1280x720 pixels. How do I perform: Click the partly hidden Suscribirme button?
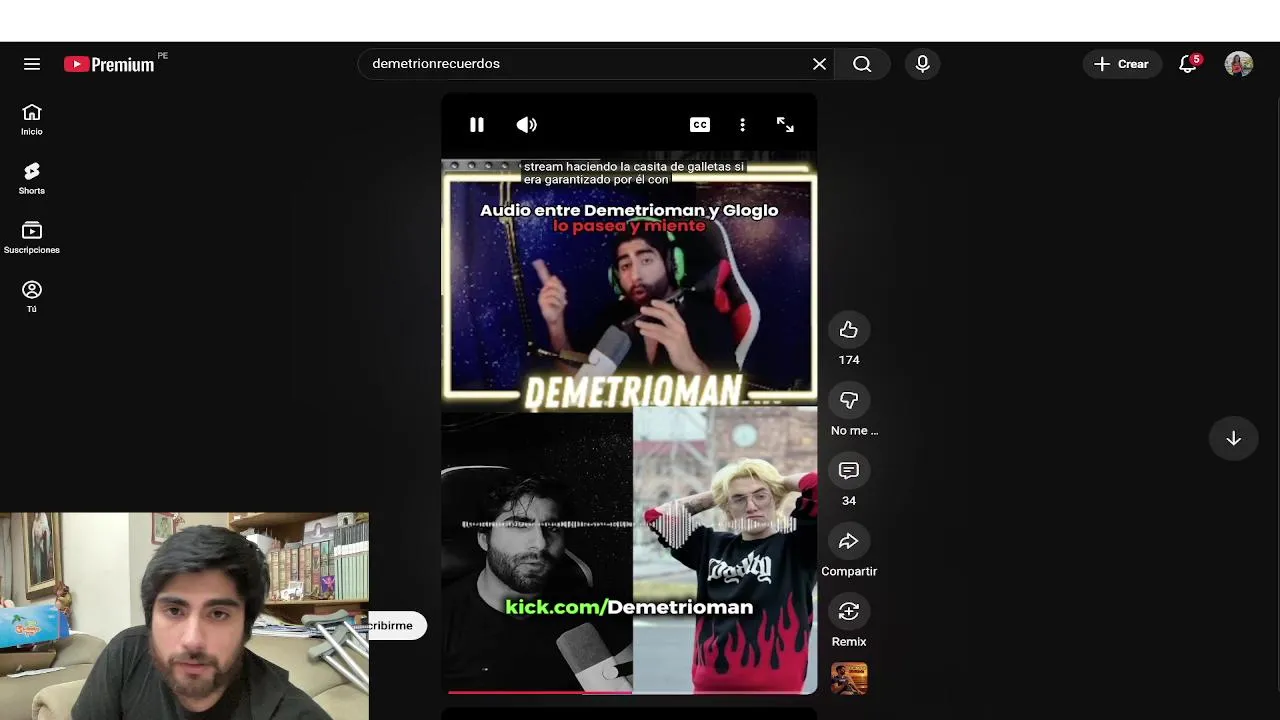pyautogui.click(x=398, y=625)
